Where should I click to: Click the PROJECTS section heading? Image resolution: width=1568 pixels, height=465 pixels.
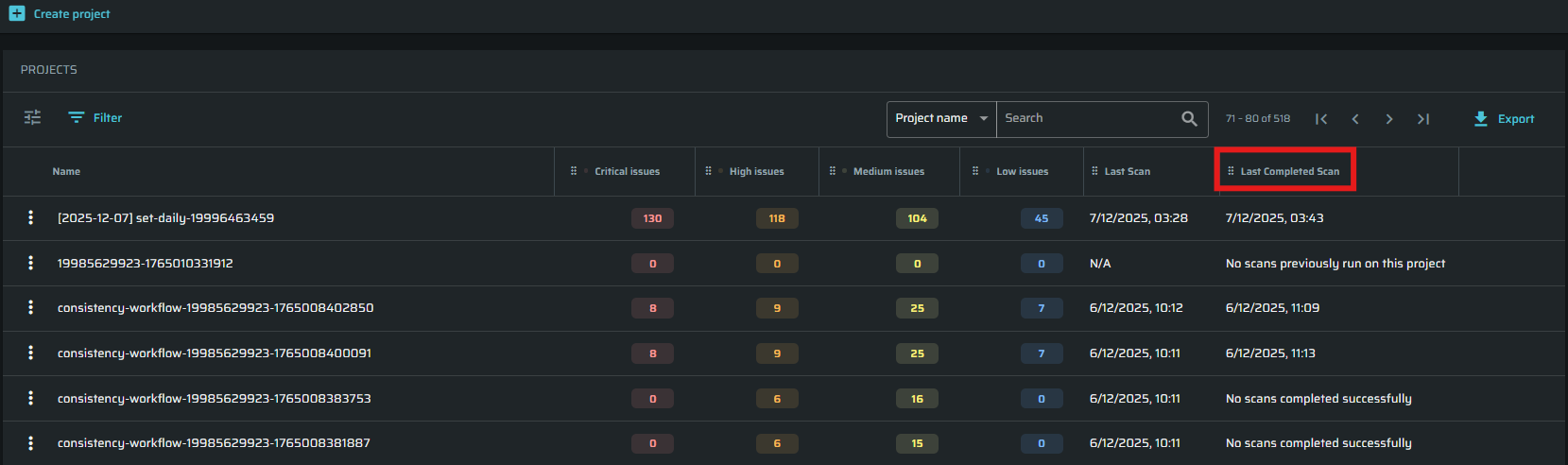(49, 70)
